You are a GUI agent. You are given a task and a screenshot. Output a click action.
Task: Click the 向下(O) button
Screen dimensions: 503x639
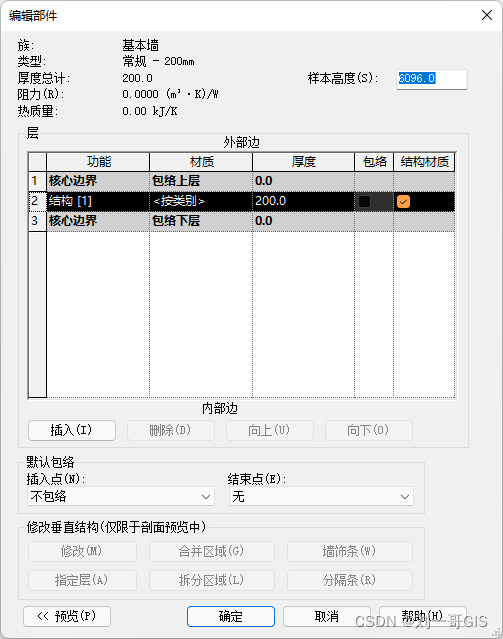pyautogui.click(x=369, y=430)
